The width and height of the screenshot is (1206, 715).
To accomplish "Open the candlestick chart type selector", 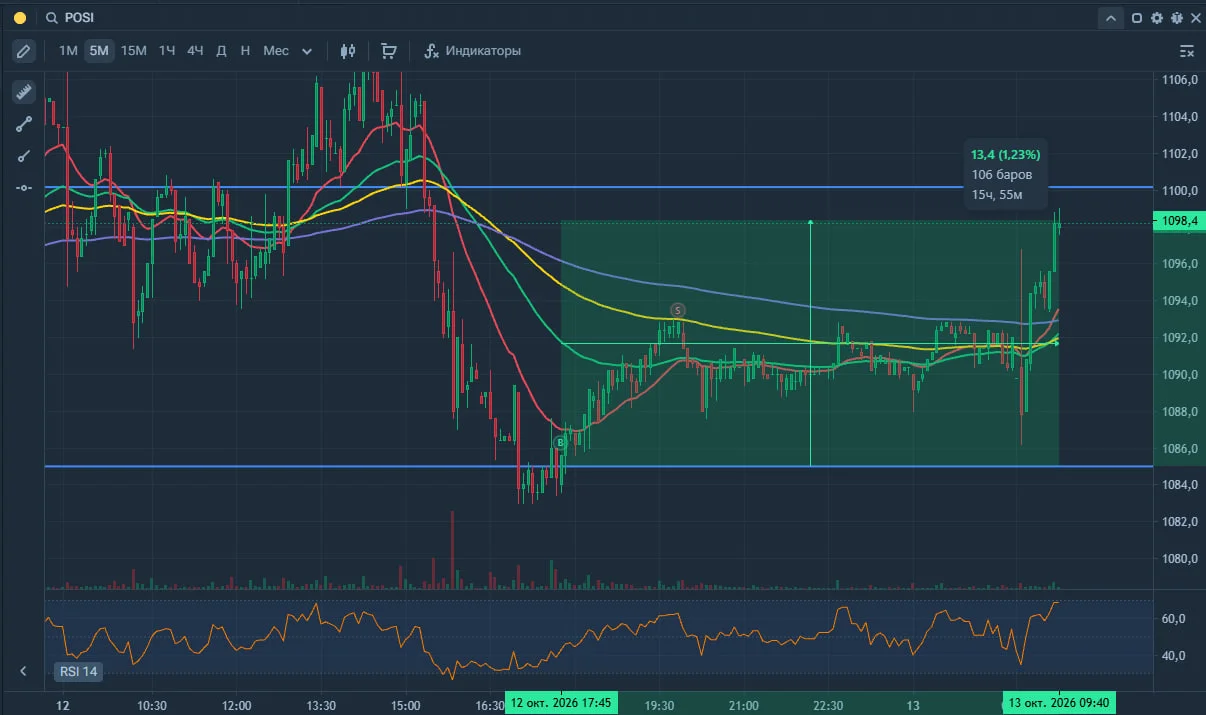I will click(x=348, y=51).
